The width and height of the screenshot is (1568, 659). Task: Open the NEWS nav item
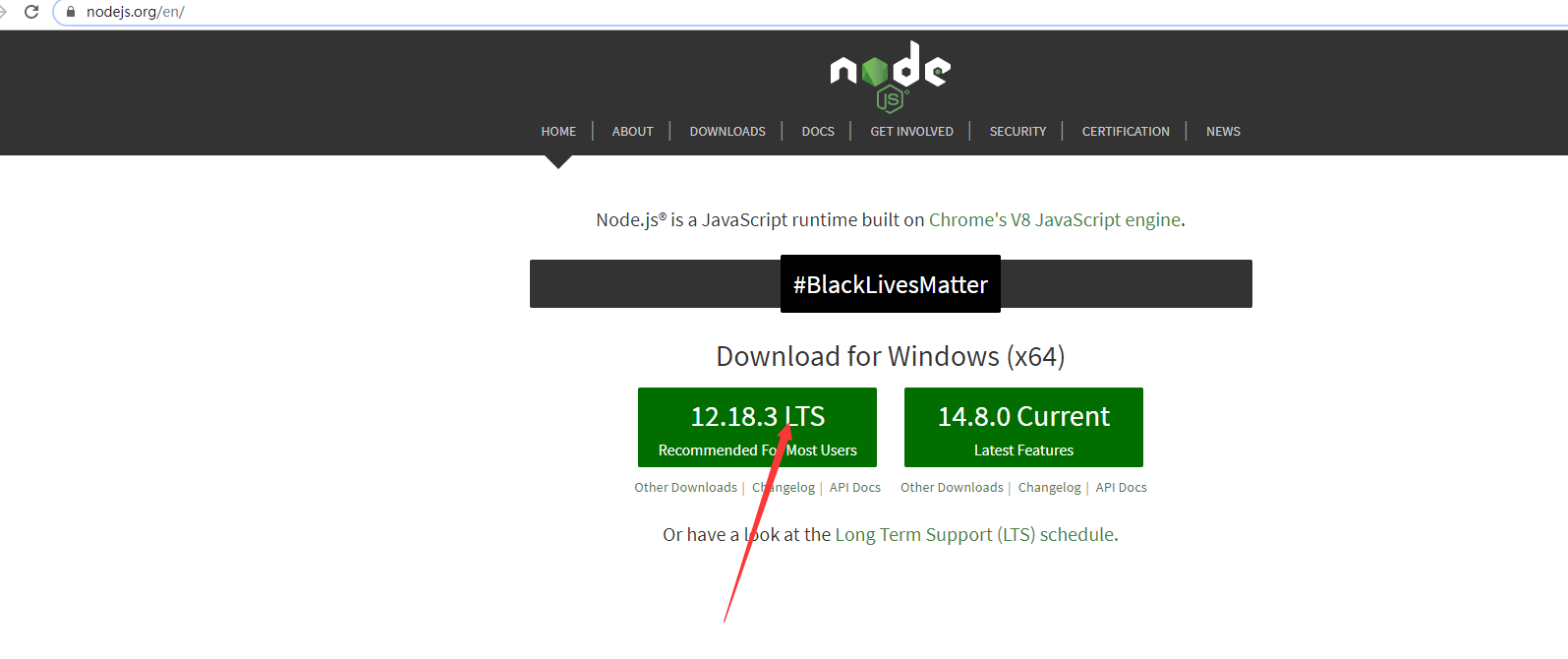point(1223,132)
